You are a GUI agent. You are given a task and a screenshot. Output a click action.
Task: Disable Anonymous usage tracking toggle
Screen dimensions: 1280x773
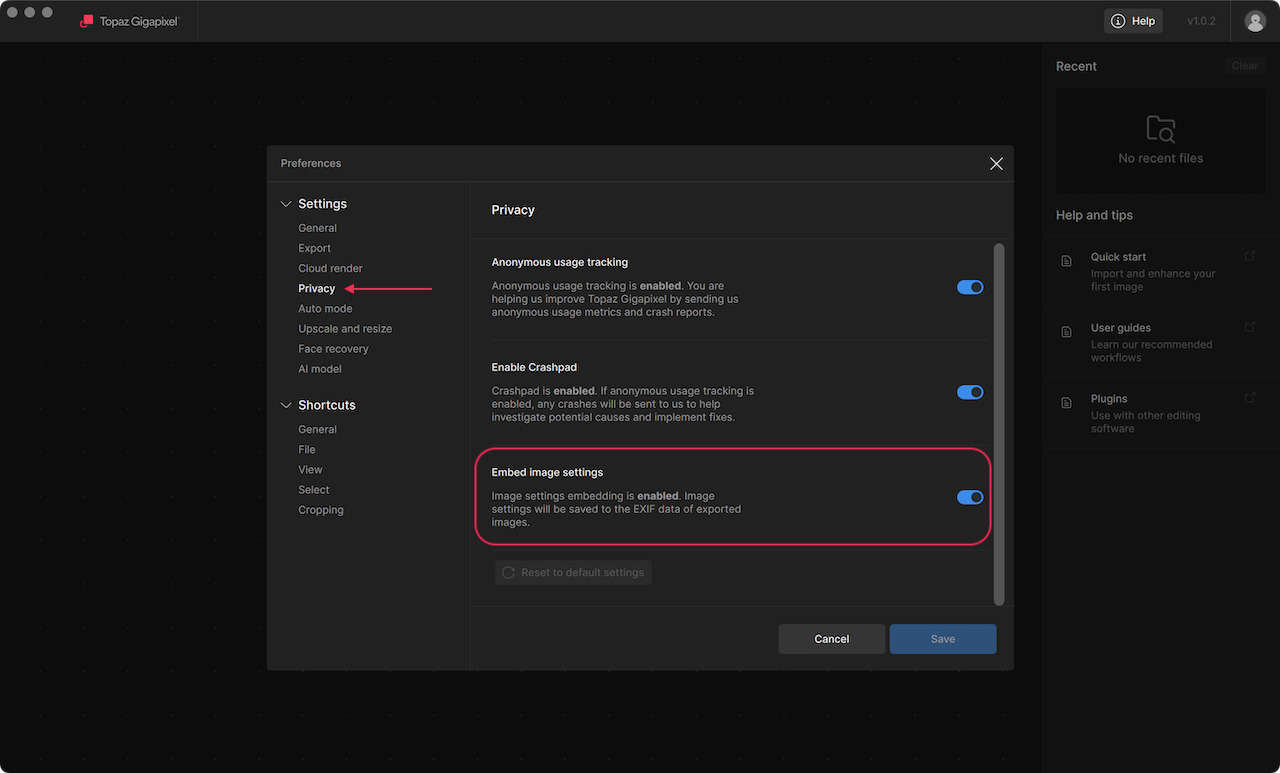tap(970, 287)
